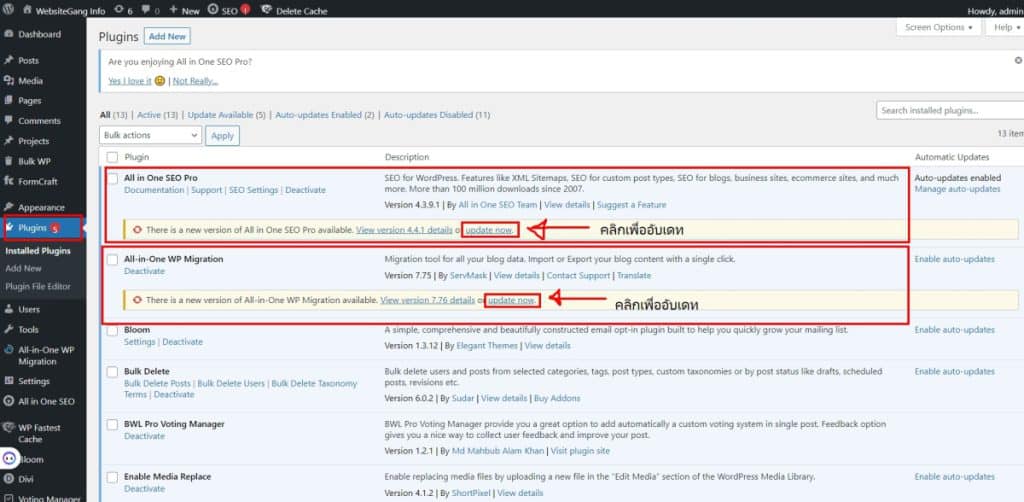Click the plus New icon in admin bar
1024x502 pixels.
173,10
